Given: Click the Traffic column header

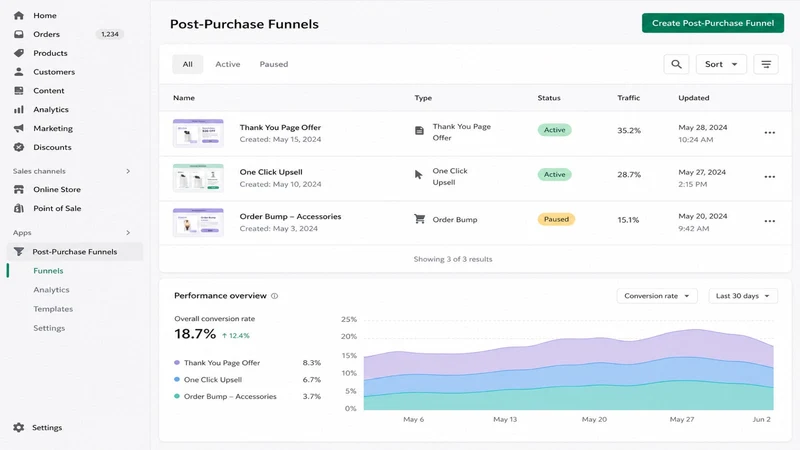Looking at the screenshot, I should (629, 98).
